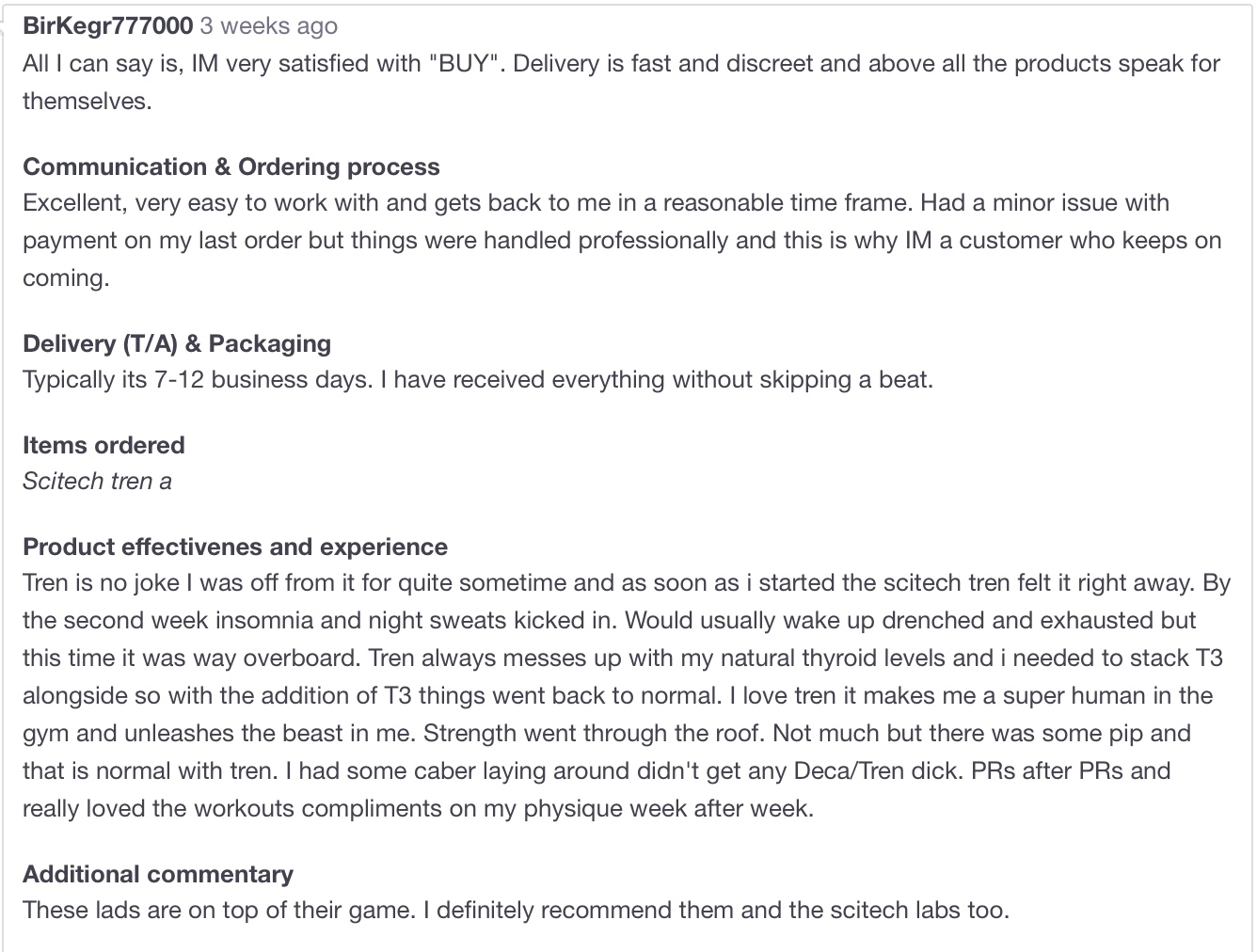1257x952 pixels.
Task: Click the word 'themselves.' in intro paragraph
Action: point(88,101)
